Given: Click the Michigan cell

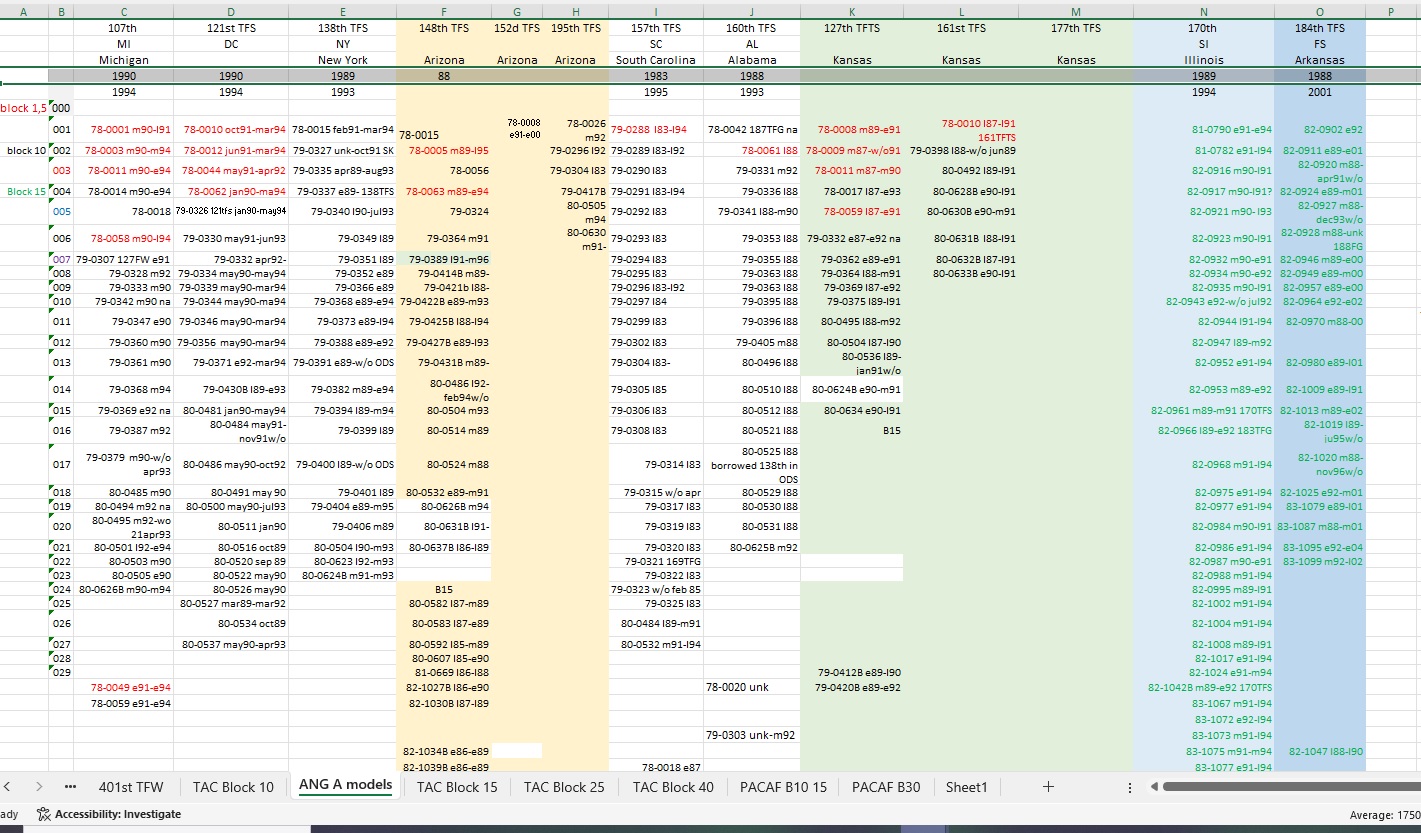Looking at the screenshot, I should pos(123,60).
